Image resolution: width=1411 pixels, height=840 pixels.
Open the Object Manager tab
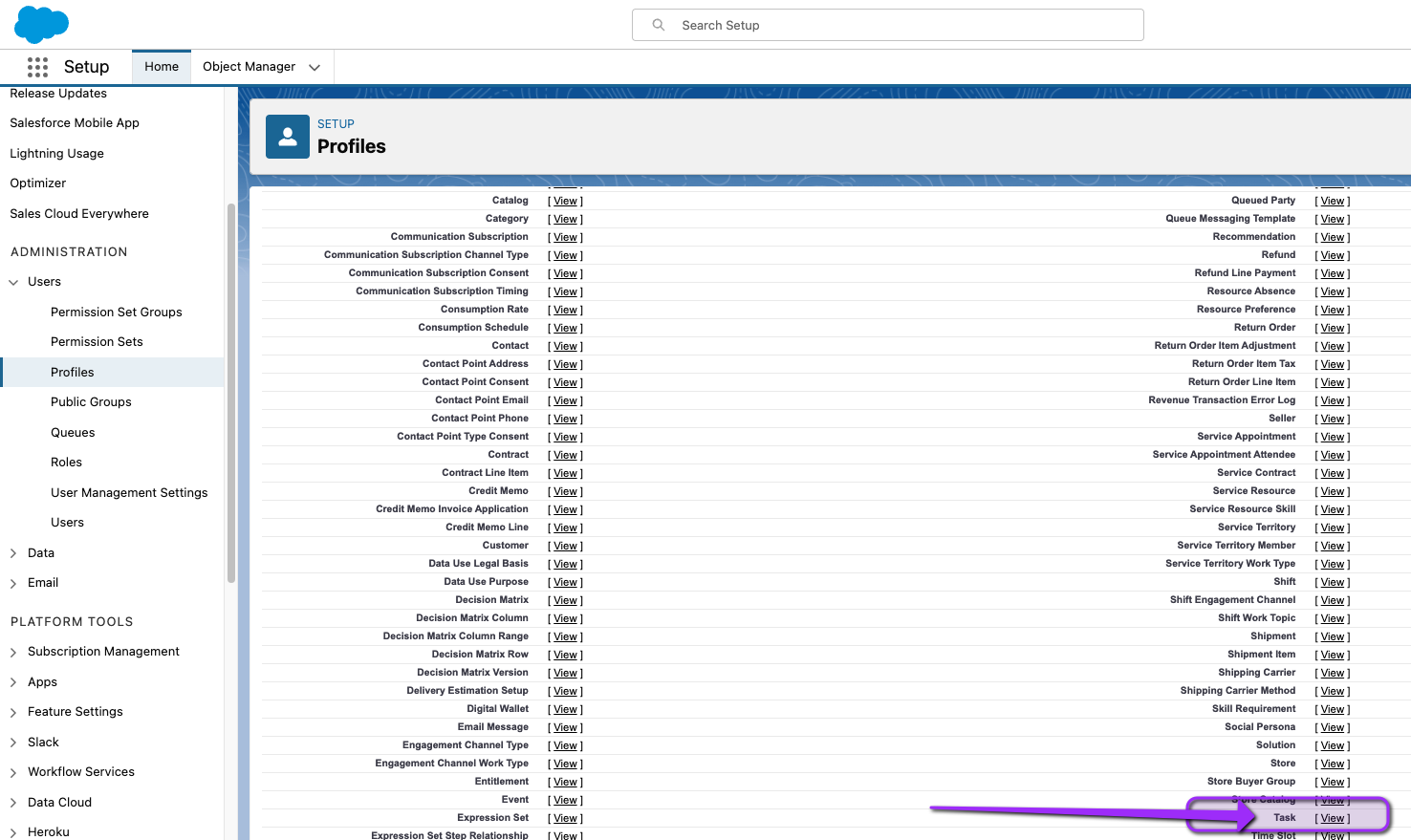click(x=249, y=67)
